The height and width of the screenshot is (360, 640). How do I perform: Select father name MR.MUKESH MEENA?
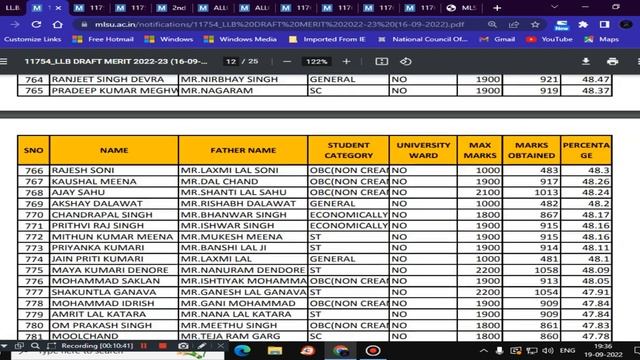pos(231,237)
